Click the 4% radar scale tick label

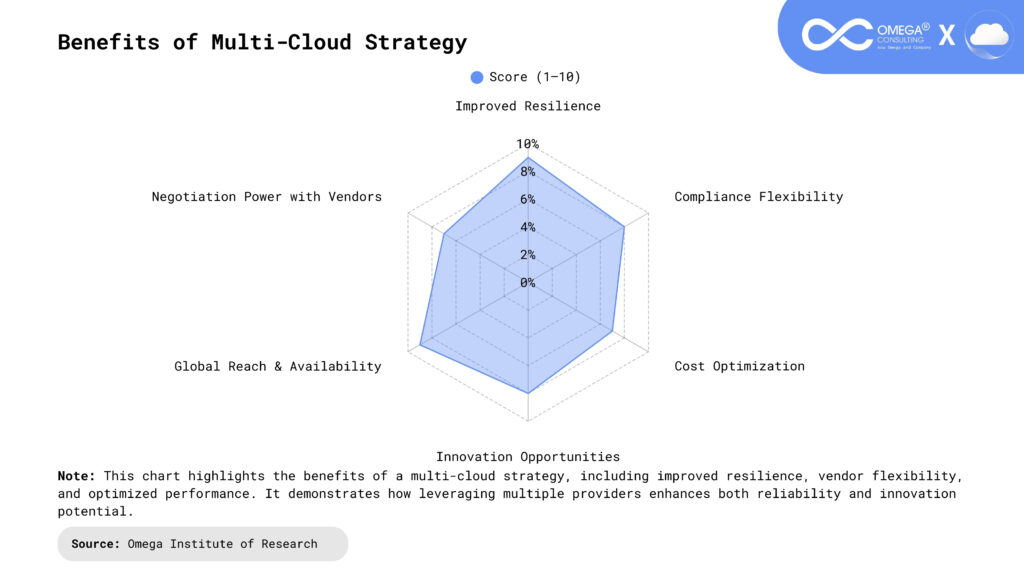527,227
